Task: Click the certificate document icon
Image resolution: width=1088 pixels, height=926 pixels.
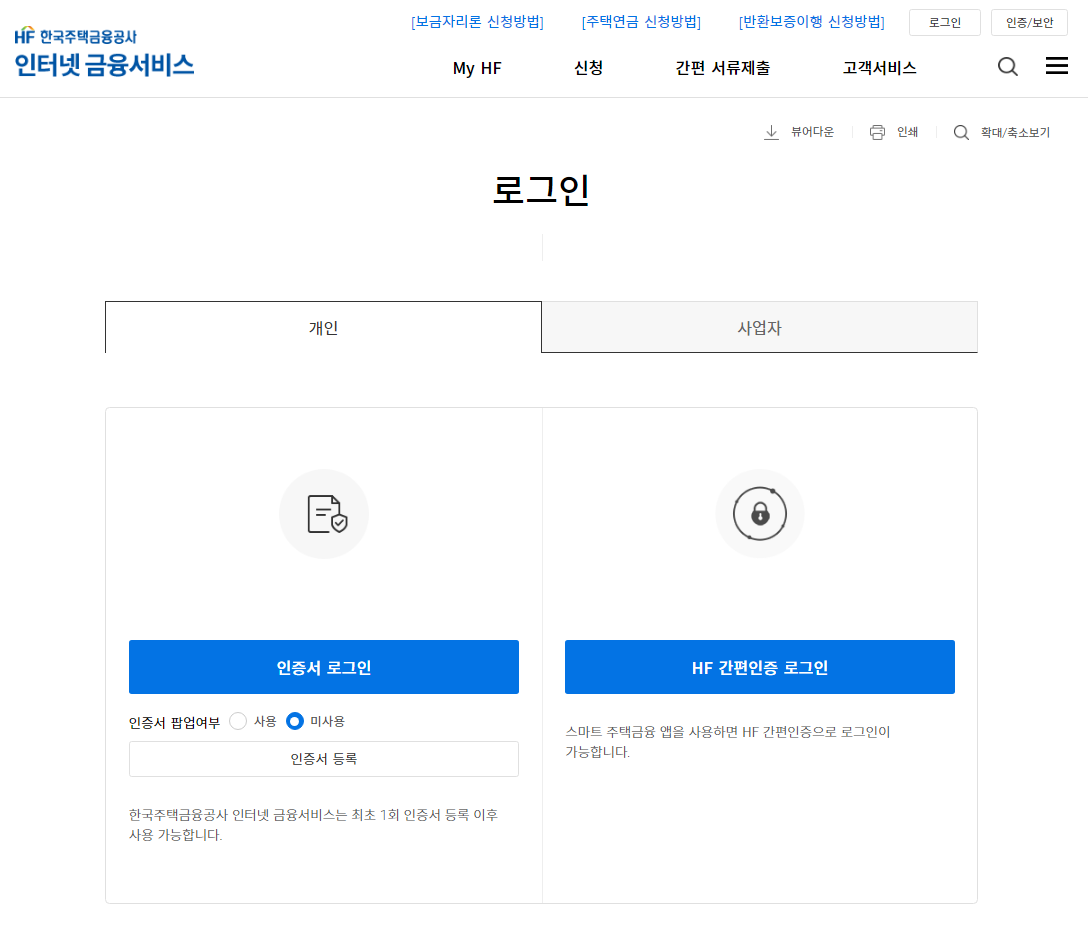Action: (323, 513)
